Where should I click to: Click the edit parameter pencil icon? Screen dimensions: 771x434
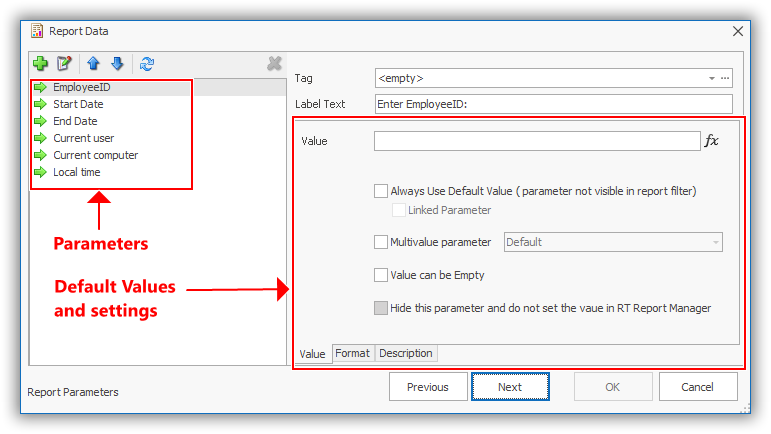point(65,63)
